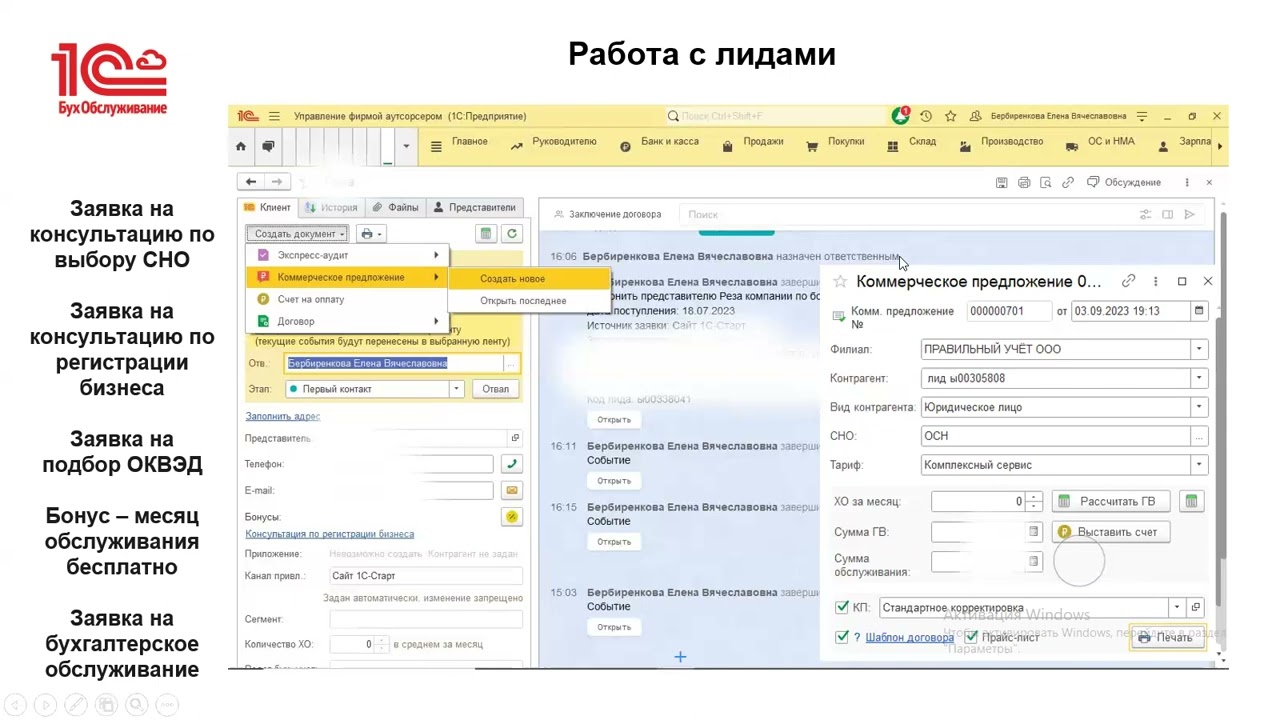Toggle the Шаблон договора checkbox
The image size is (1280, 720).
pos(841,637)
